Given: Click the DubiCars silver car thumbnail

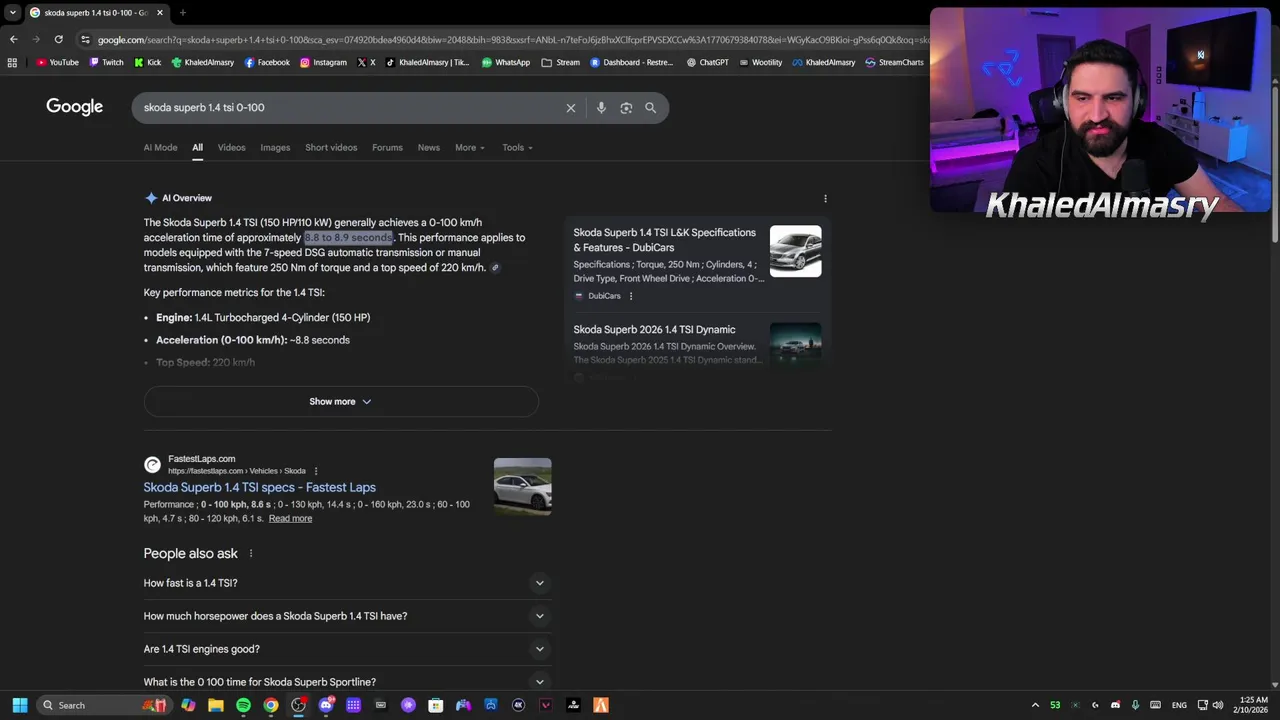Looking at the screenshot, I should [796, 251].
